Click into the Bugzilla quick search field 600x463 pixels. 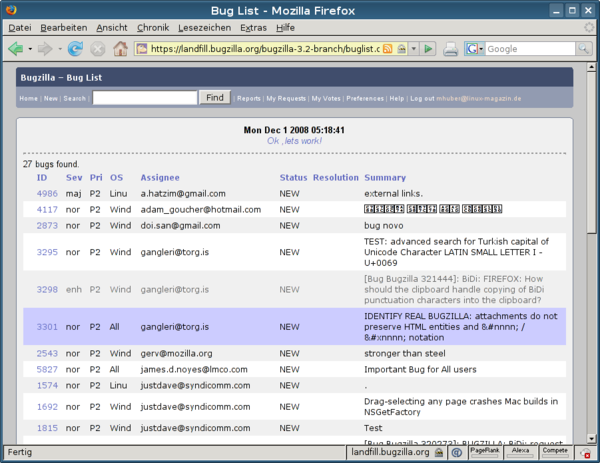click(x=145, y=98)
